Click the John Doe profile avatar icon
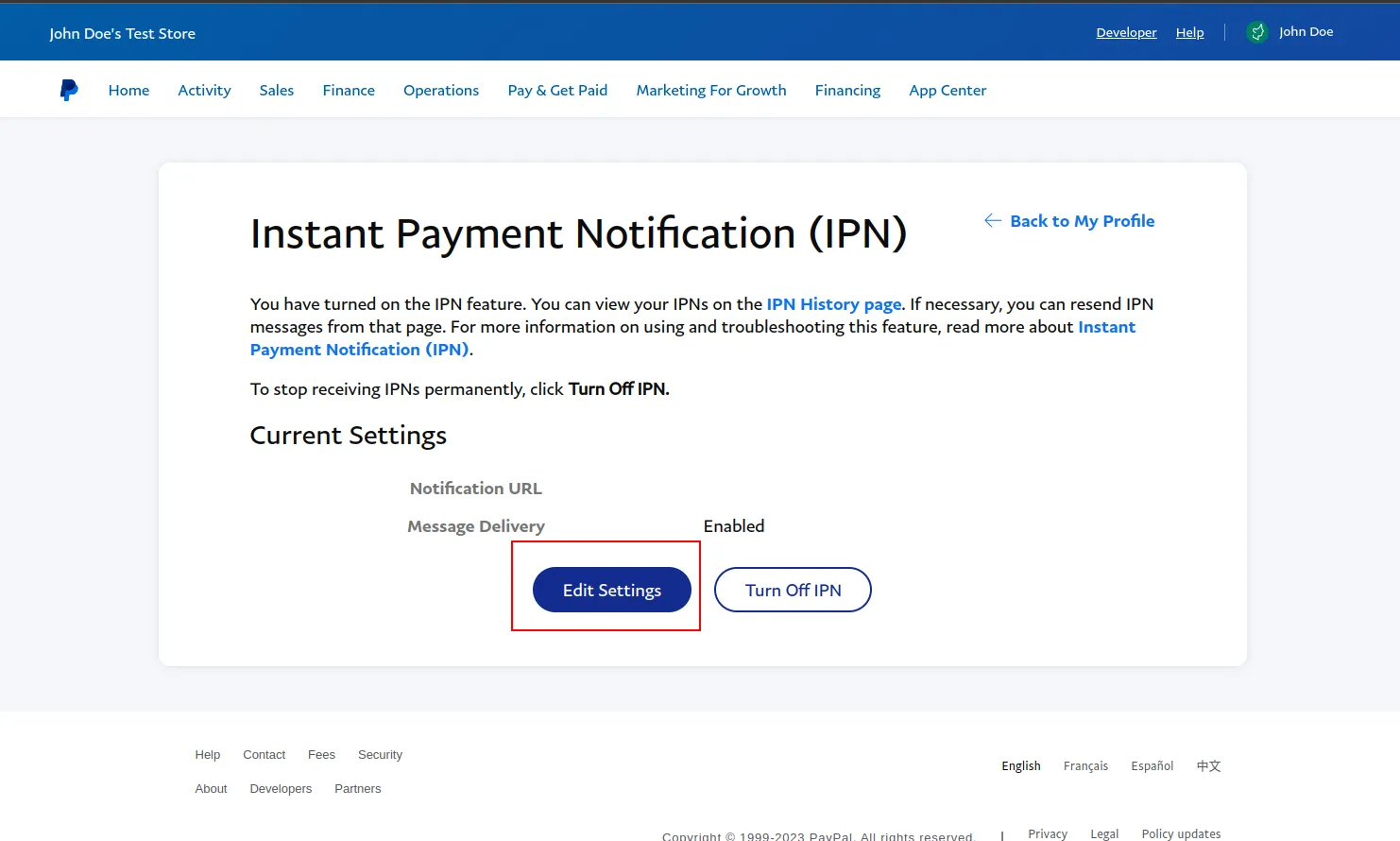This screenshot has width=1400, height=841. (x=1257, y=31)
